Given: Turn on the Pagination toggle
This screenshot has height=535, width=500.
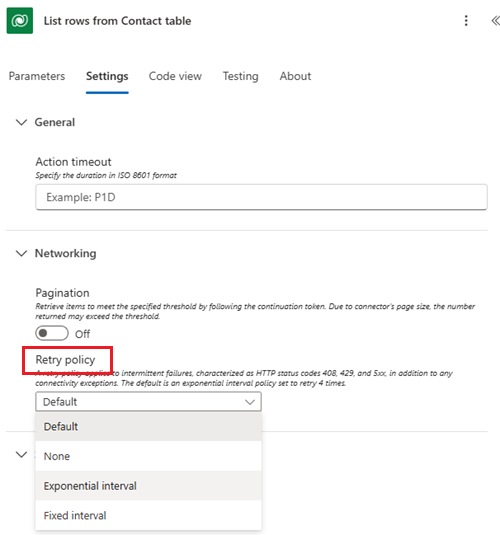Looking at the screenshot, I should pyautogui.click(x=52, y=333).
